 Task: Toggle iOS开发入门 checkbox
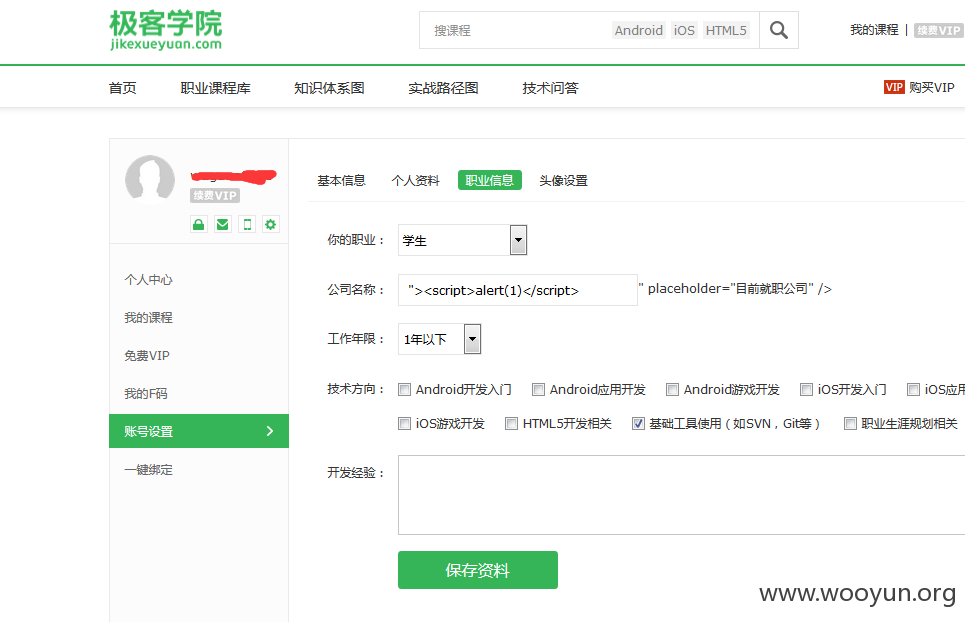(x=806, y=389)
